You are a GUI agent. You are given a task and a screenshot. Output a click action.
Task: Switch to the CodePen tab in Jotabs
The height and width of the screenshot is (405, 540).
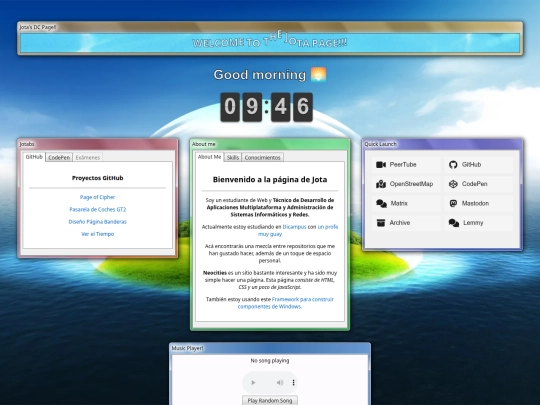[59, 157]
